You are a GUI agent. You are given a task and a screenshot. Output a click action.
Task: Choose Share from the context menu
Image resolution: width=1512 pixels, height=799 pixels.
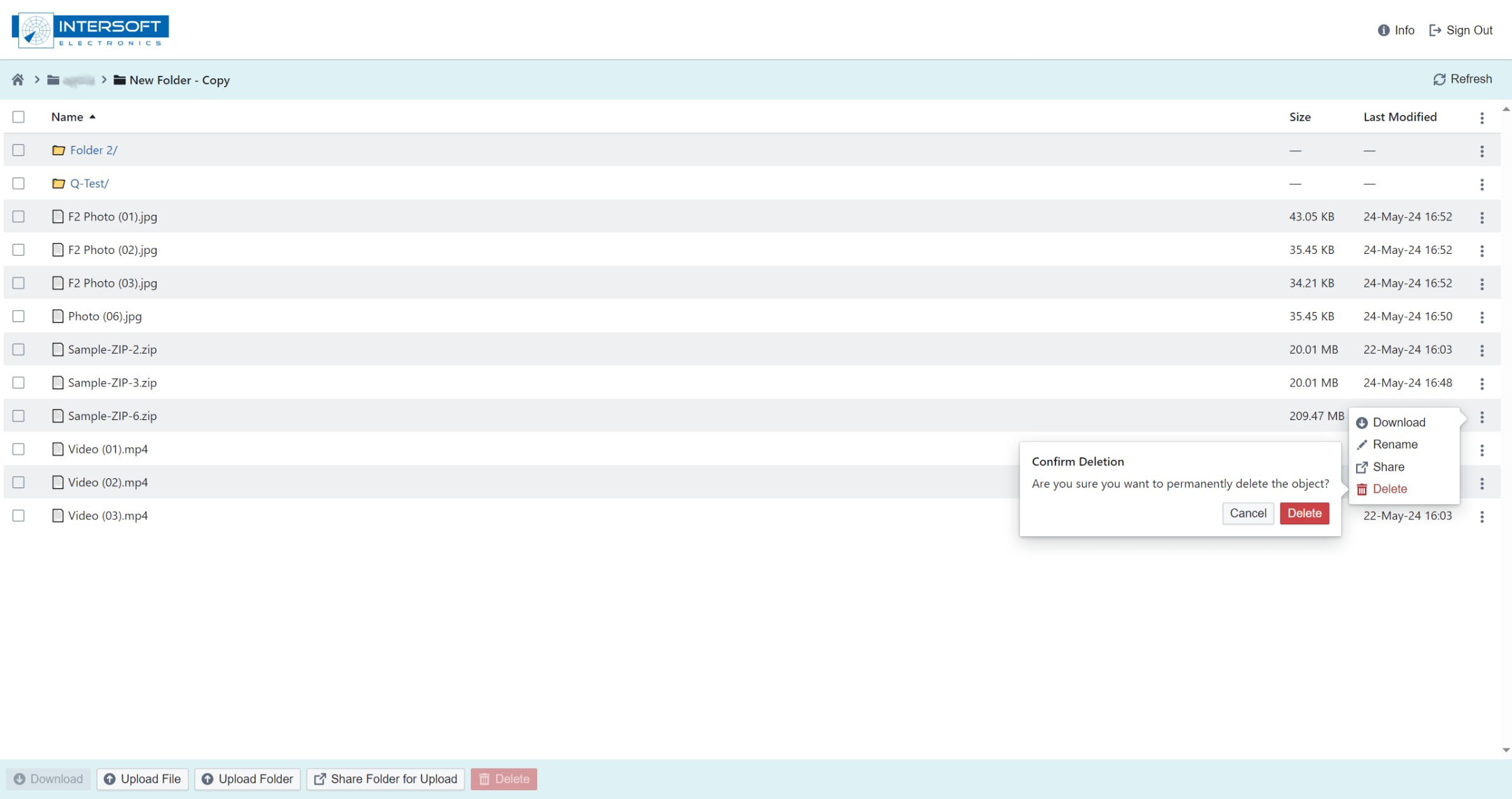click(x=1388, y=467)
